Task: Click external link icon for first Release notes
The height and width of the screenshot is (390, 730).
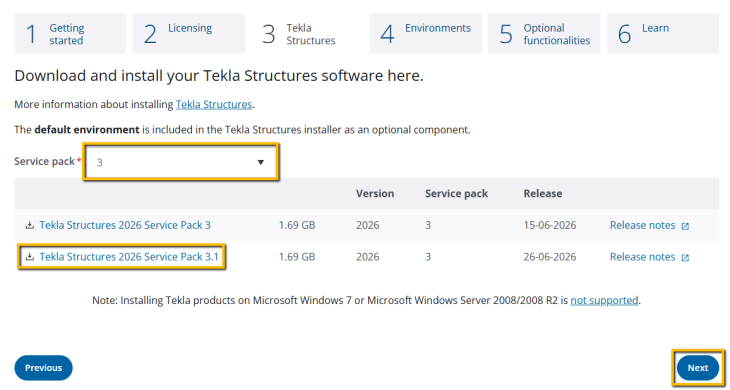Action: point(685,226)
